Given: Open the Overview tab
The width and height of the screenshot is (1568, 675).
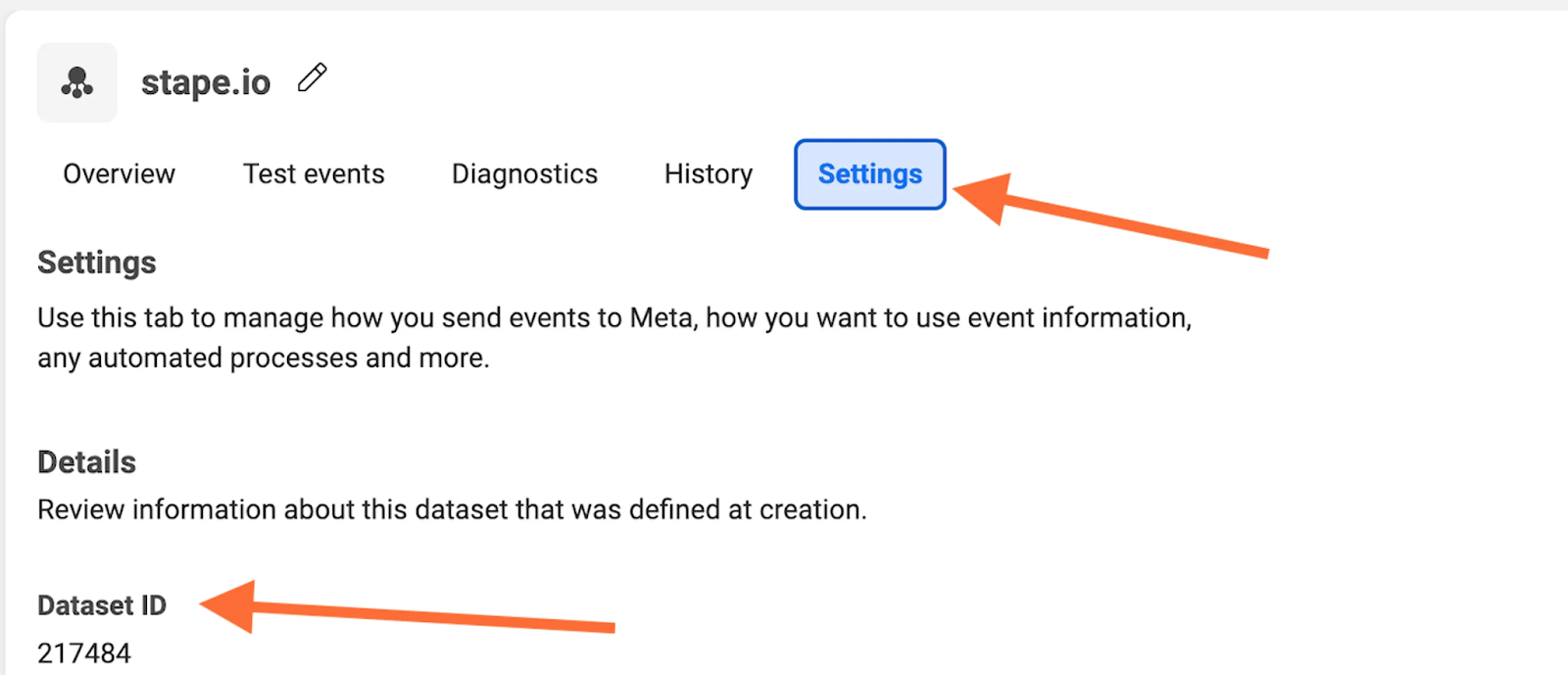Looking at the screenshot, I should [119, 174].
